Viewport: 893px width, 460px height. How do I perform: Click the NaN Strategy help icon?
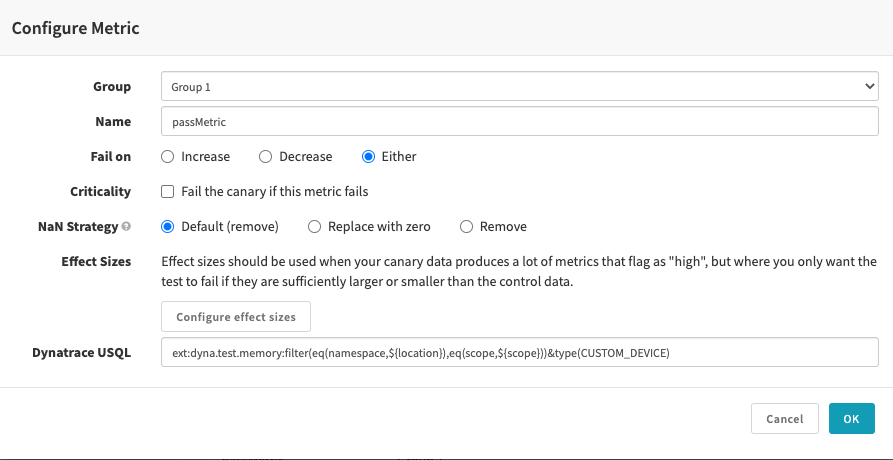(126, 227)
